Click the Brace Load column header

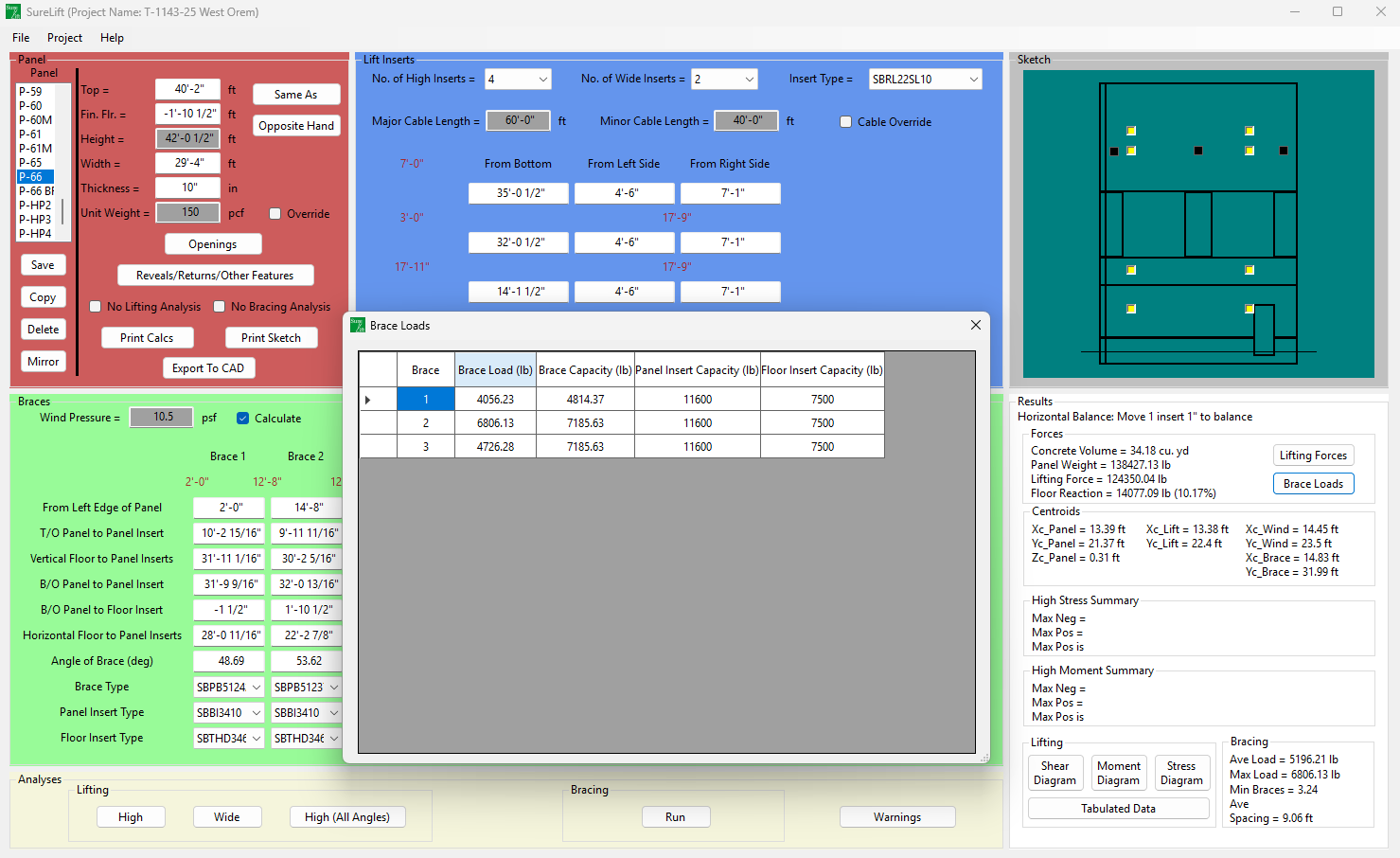point(495,370)
